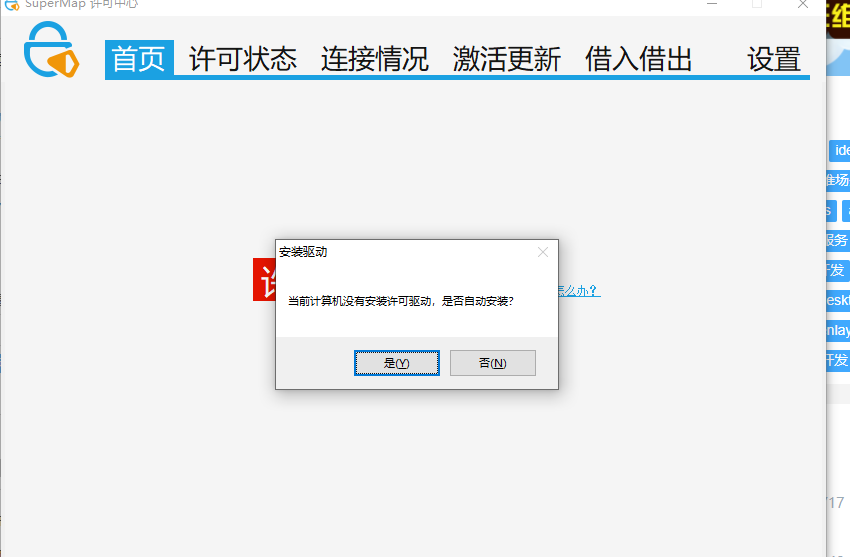Close the SuperMap license center window
850x557 pixels.
pos(803,4)
